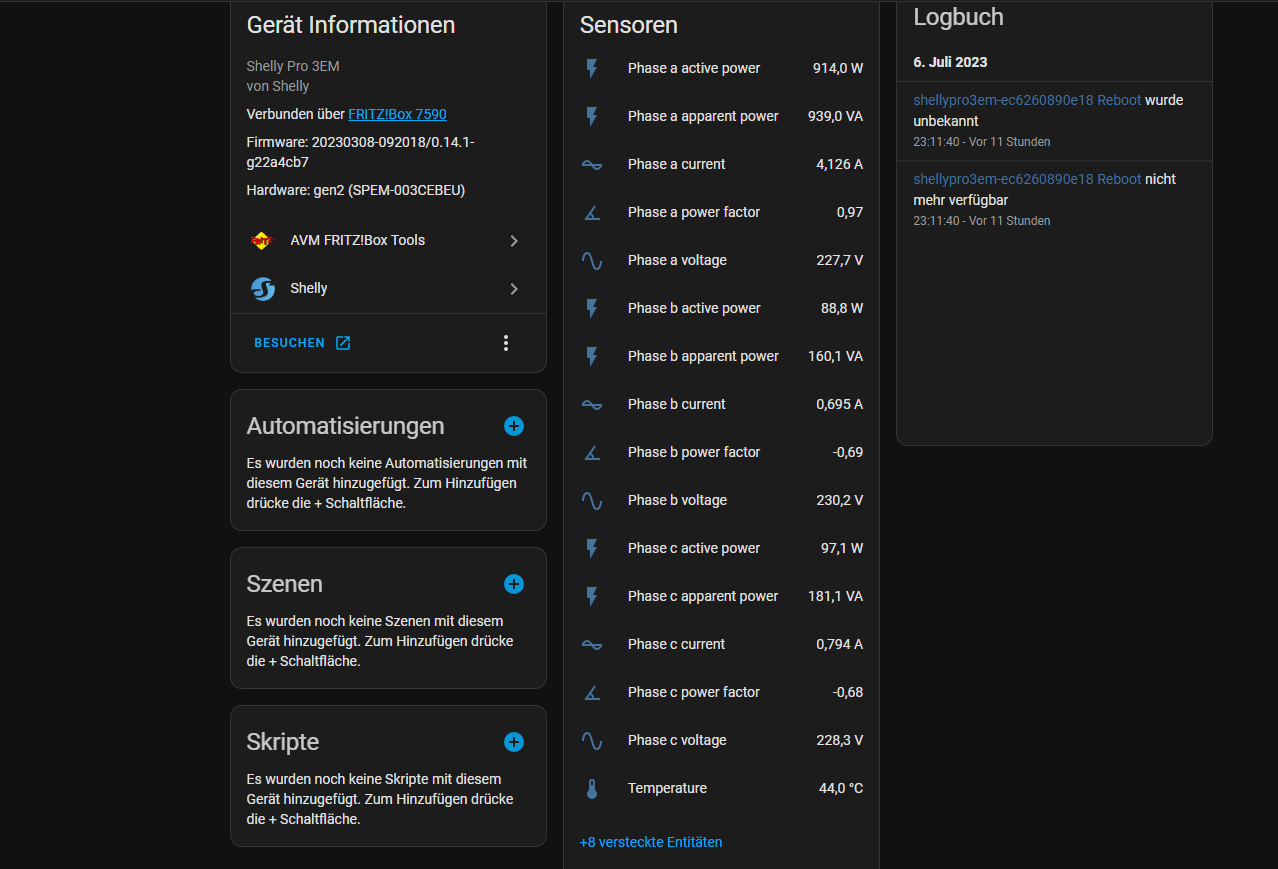Click the Phase b current sensor row
Viewport: 1278px width, 869px height.
tap(720, 404)
